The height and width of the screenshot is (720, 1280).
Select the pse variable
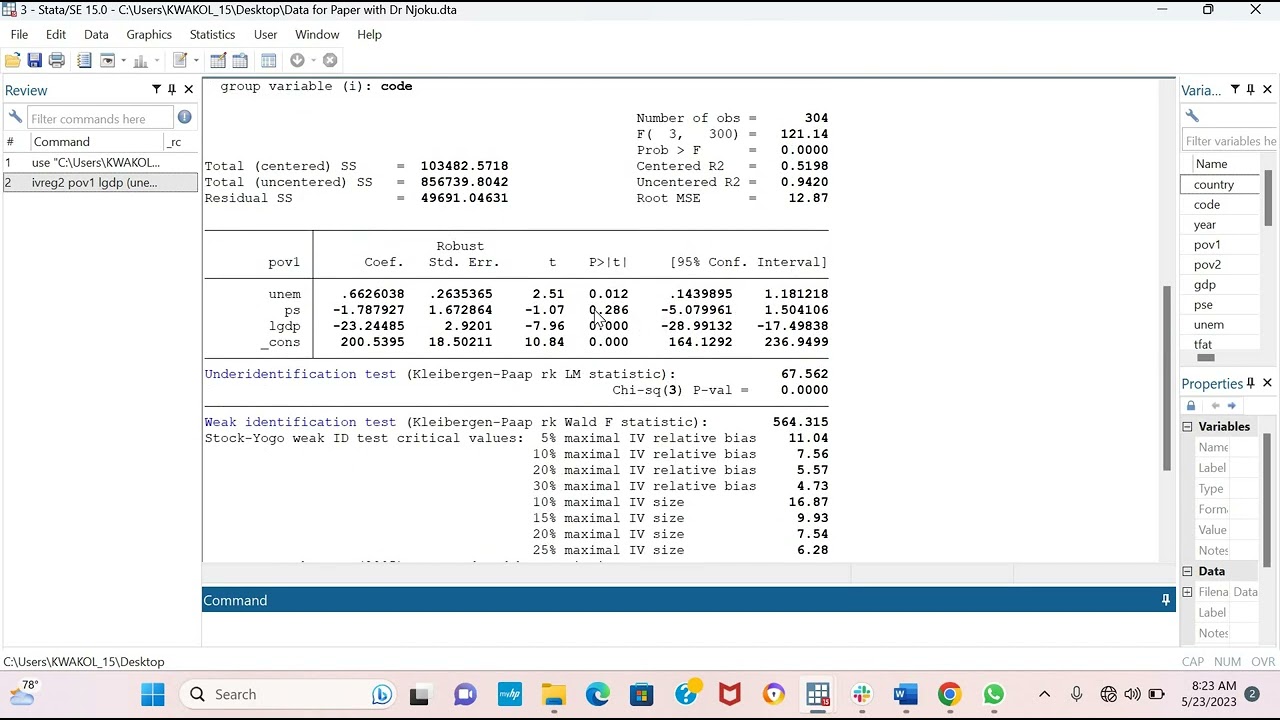1221,304
